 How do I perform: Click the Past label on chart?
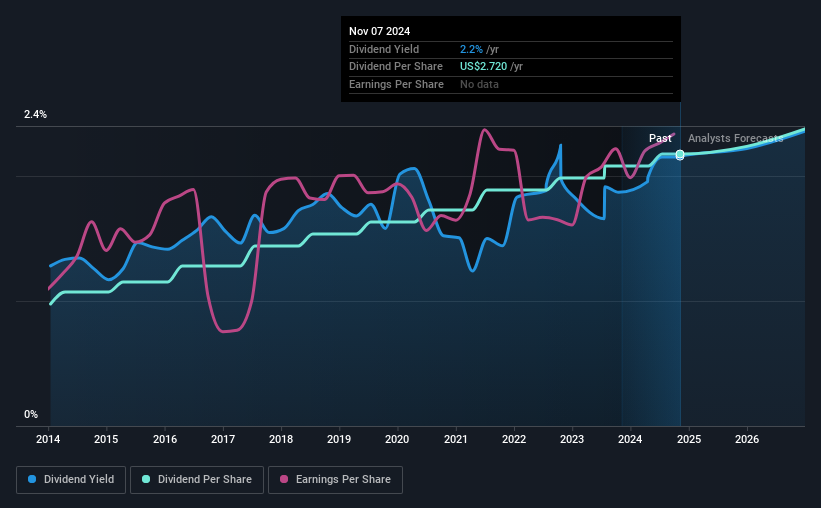coord(660,138)
